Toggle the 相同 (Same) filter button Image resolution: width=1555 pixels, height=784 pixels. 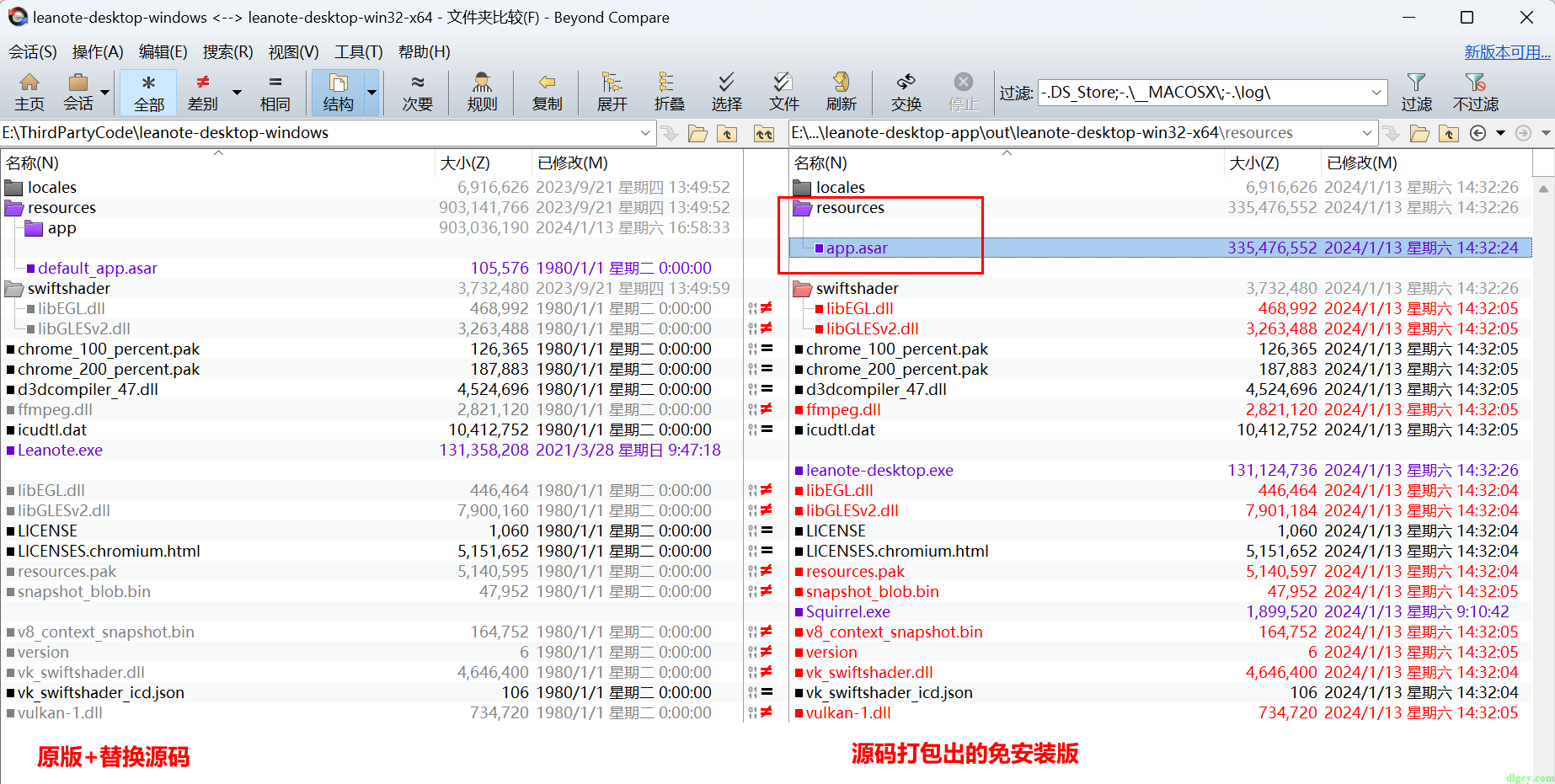(275, 93)
